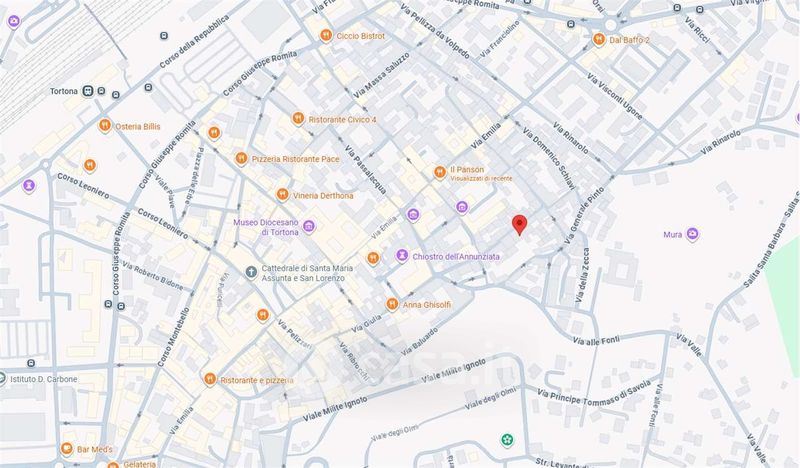
Task: Click the Ristorante e pizzeria label
Action: coord(257,380)
